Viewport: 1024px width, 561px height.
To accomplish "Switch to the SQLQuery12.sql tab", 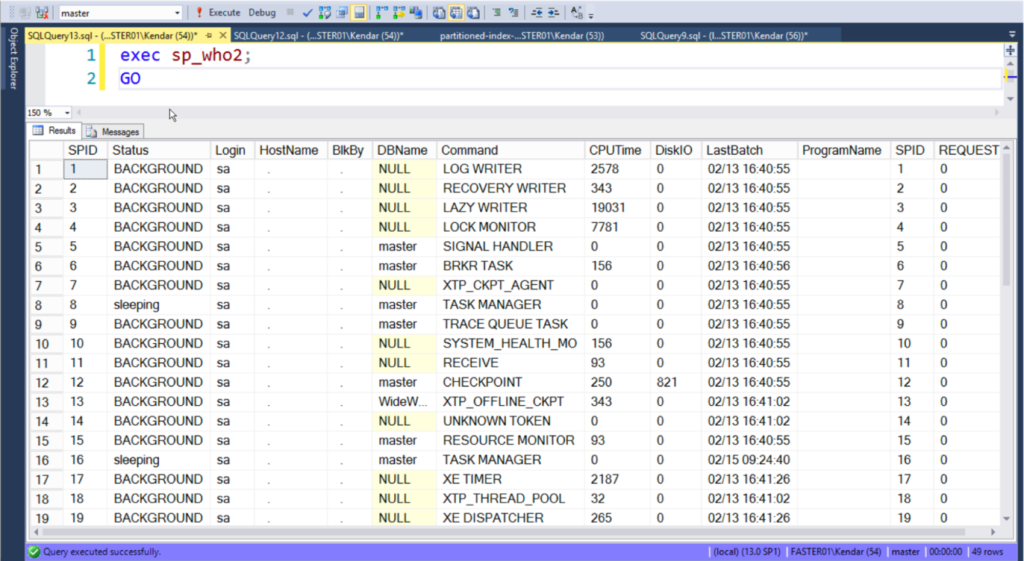I will point(317,35).
